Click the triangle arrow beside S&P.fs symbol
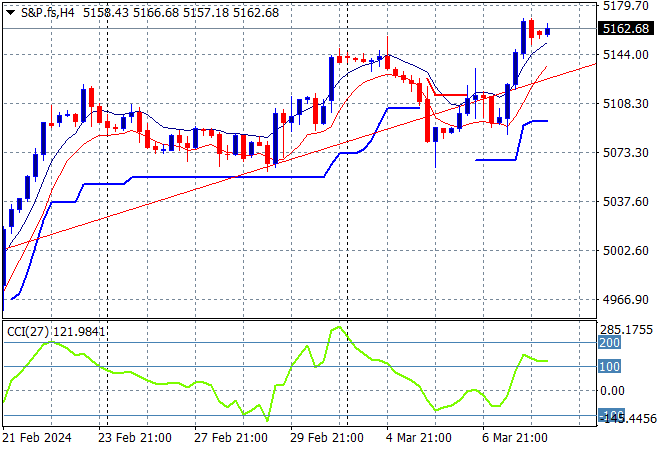The image size is (660, 450). pyautogui.click(x=10, y=12)
